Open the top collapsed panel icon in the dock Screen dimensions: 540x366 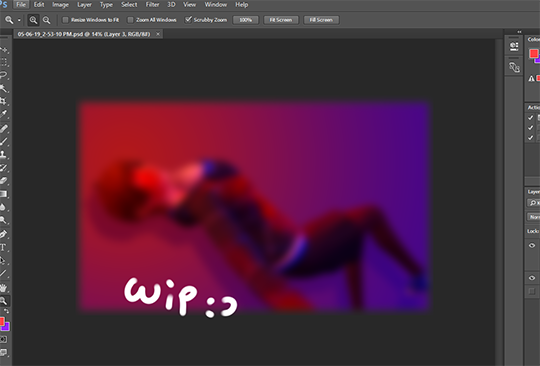tap(514, 46)
